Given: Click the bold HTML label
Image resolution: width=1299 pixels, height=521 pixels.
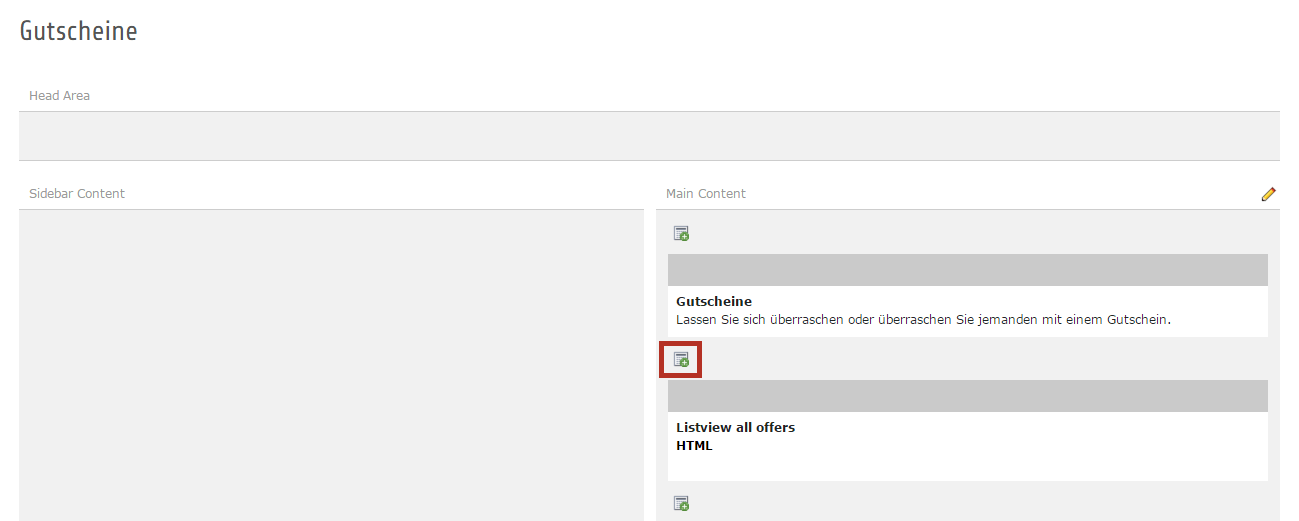Looking at the screenshot, I should pos(694,446).
